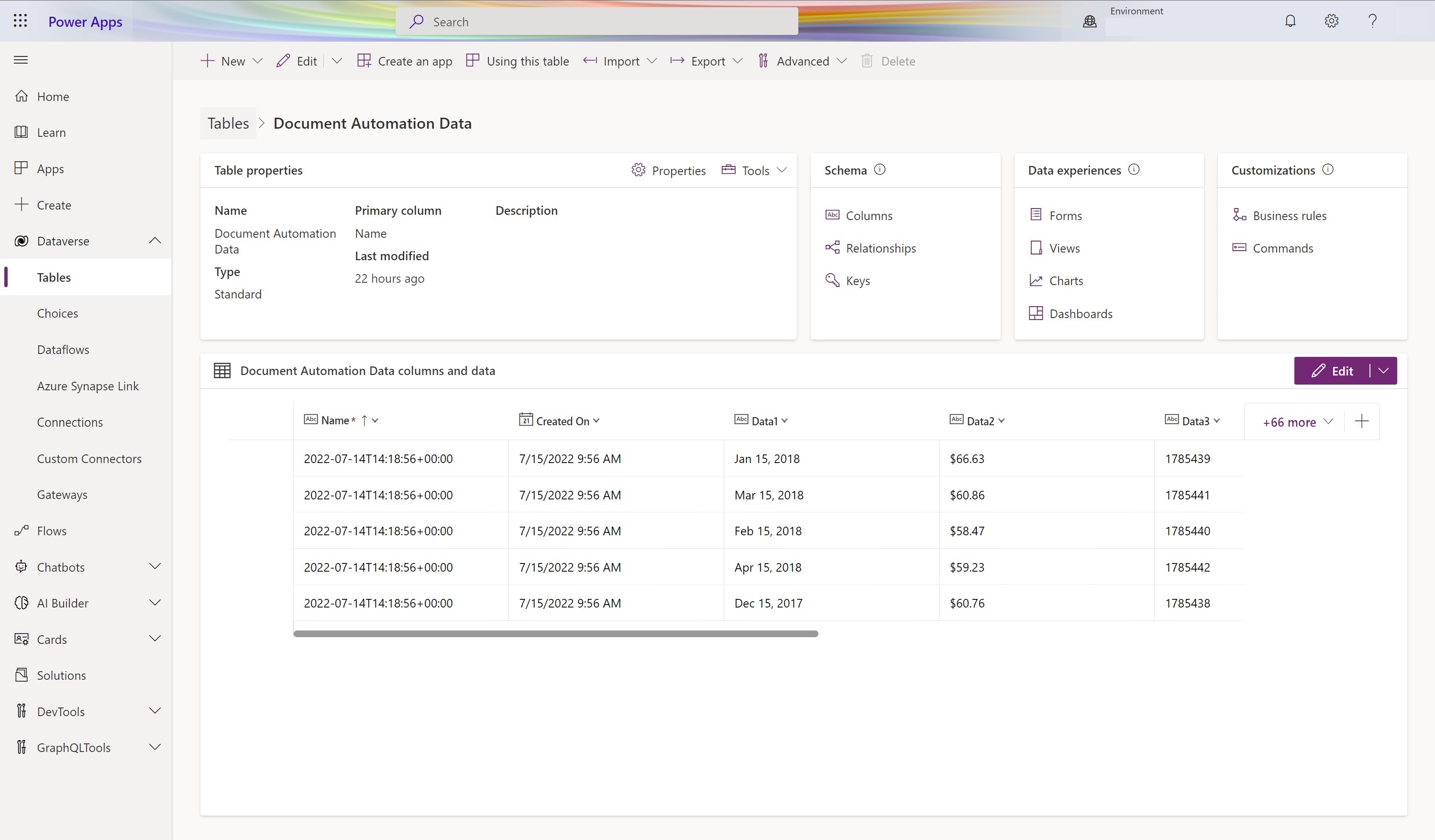Open Relationships in Schema

coord(870,248)
